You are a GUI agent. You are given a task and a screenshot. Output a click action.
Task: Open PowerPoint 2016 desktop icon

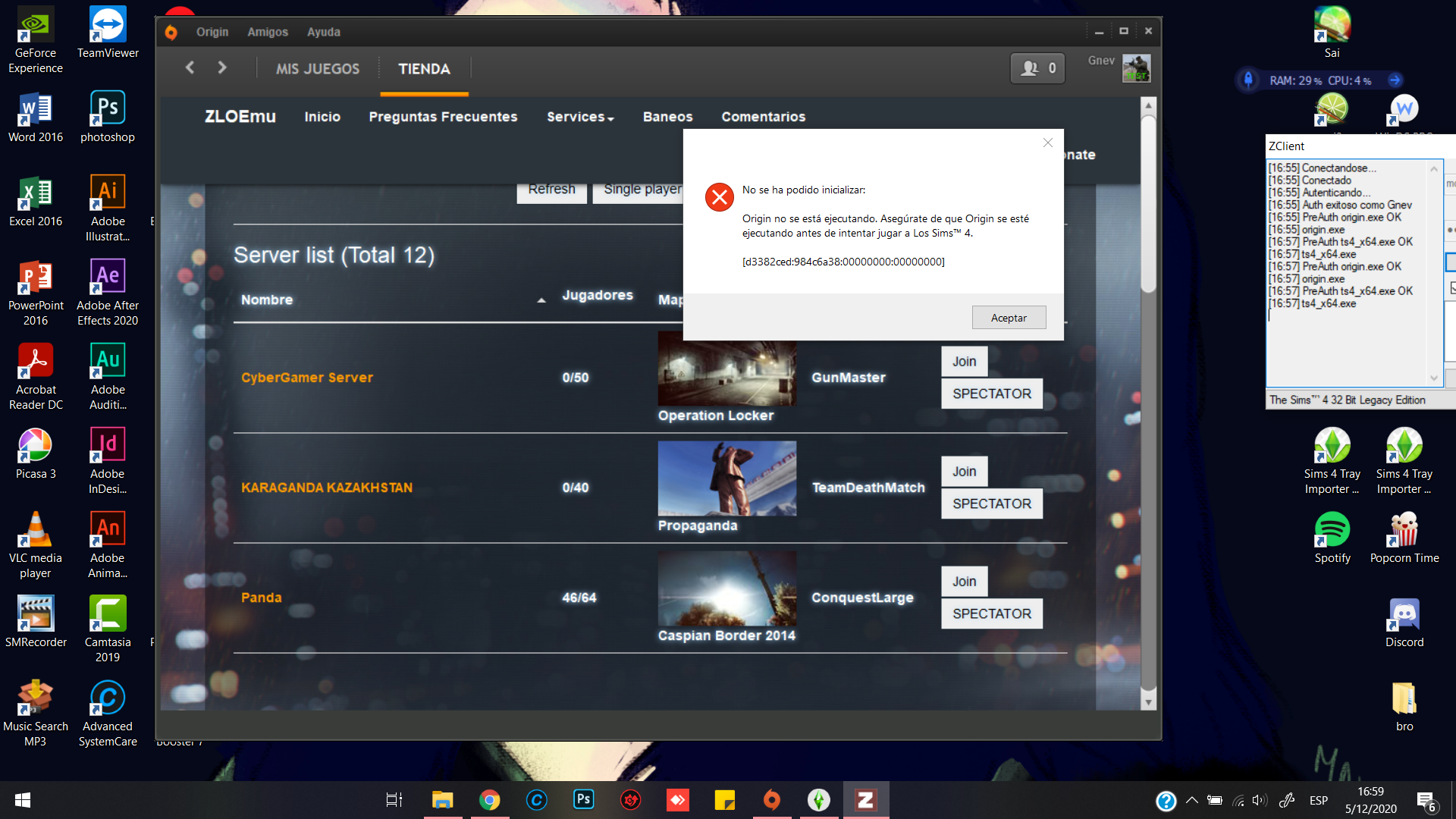click(x=36, y=293)
